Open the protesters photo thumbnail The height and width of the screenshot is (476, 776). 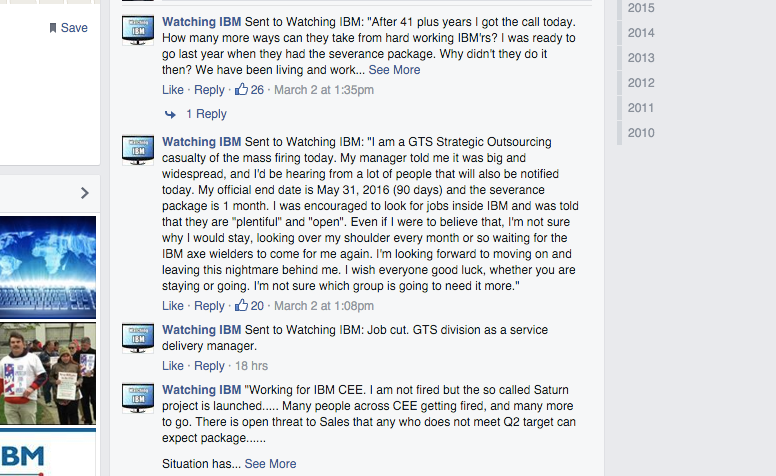48,373
